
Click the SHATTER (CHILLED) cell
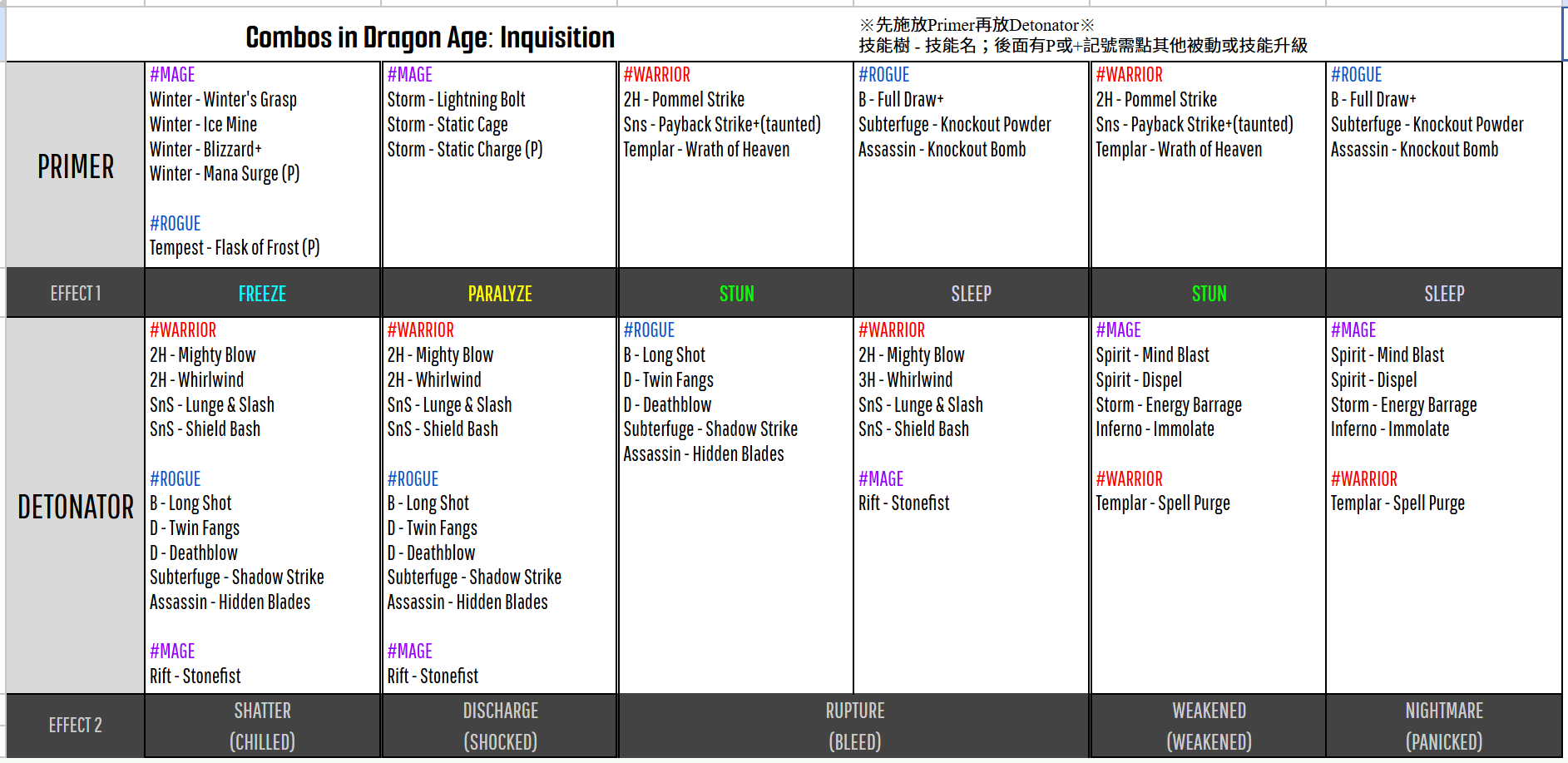coord(263,726)
